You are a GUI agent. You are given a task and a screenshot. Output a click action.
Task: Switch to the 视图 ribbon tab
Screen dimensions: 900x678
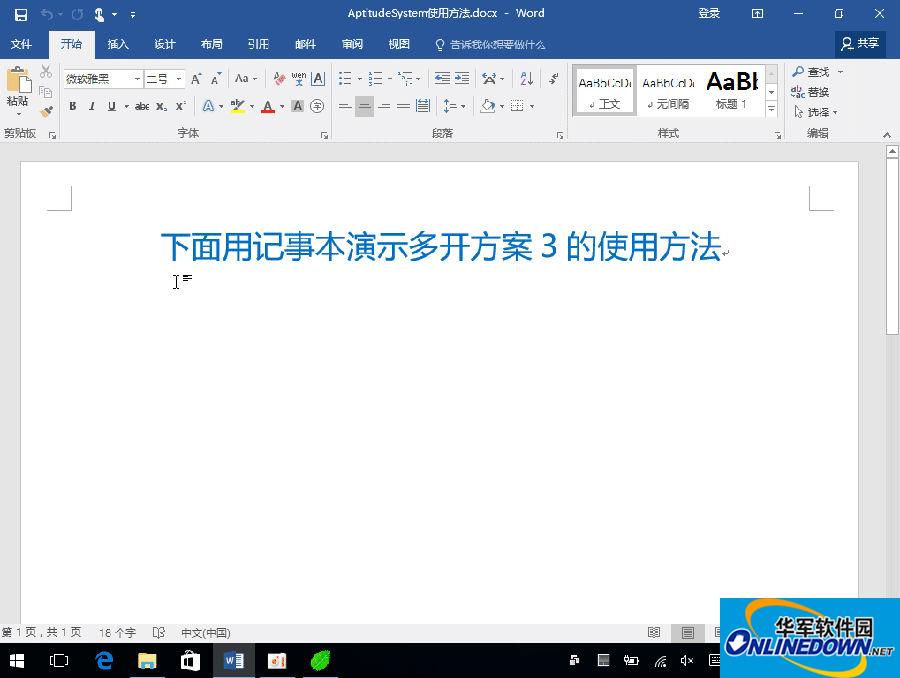click(x=399, y=44)
